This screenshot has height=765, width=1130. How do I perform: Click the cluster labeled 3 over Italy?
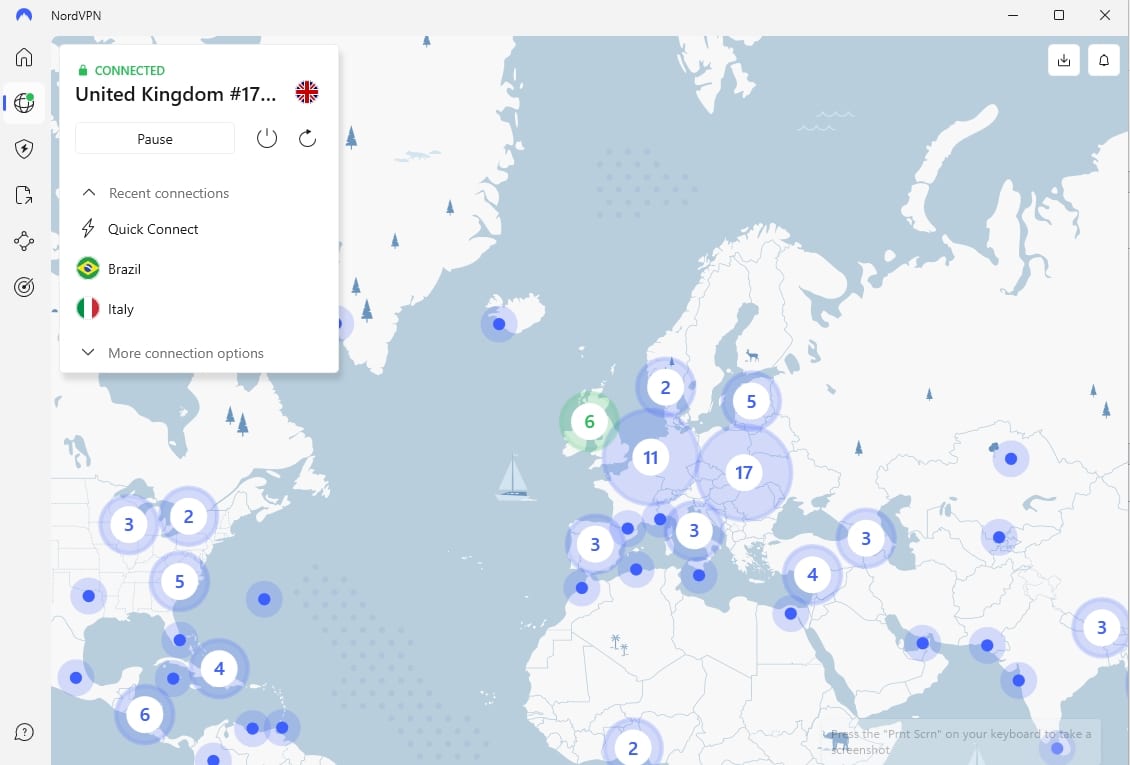[x=694, y=531]
